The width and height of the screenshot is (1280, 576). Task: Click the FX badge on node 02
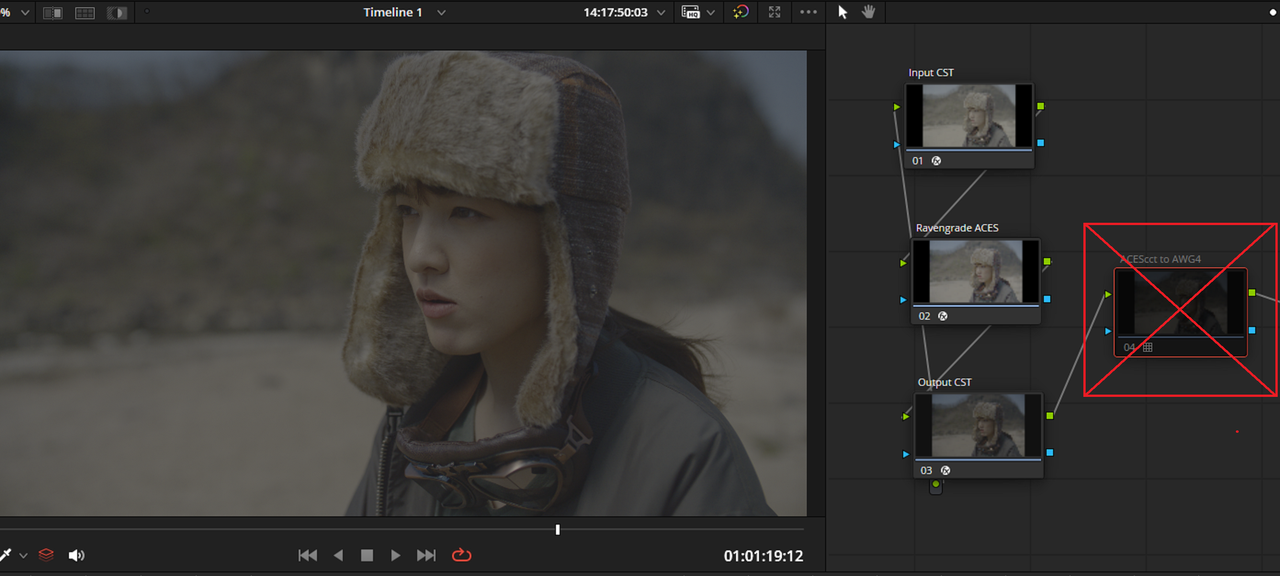943,316
